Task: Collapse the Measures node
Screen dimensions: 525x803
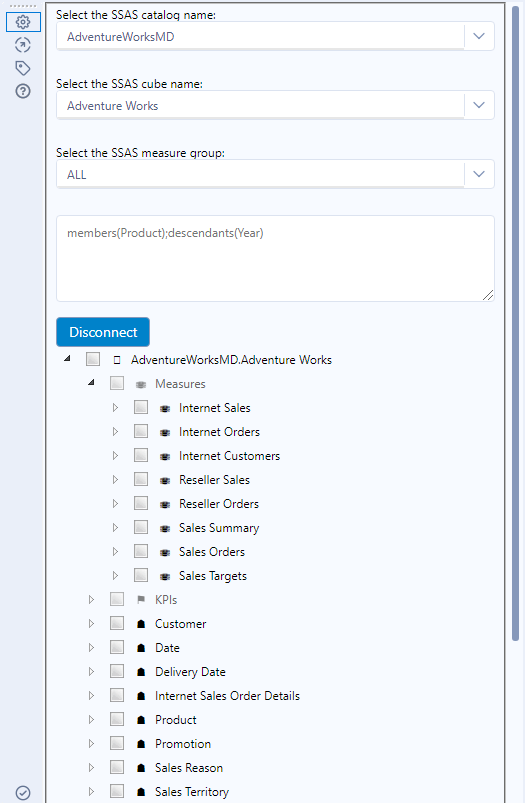Action: pyautogui.click(x=91, y=383)
